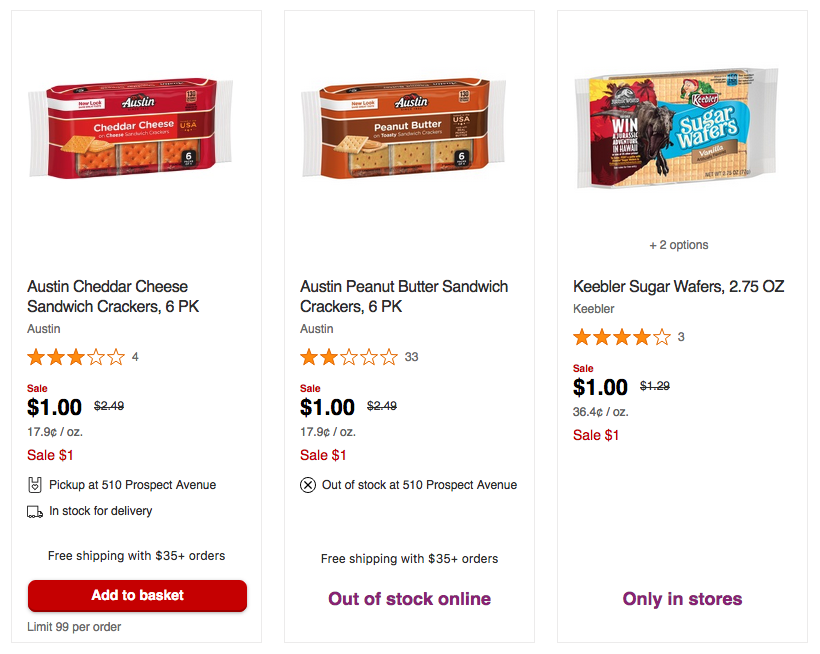Open Keebler Sugar Wafers 2.75 OZ title link

point(679,286)
